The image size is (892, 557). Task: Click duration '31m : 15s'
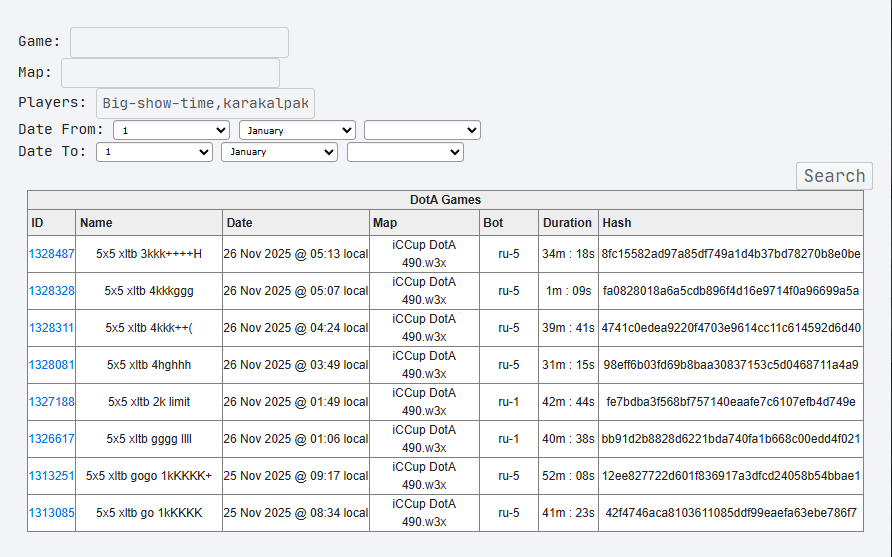pyautogui.click(x=568, y=365)
